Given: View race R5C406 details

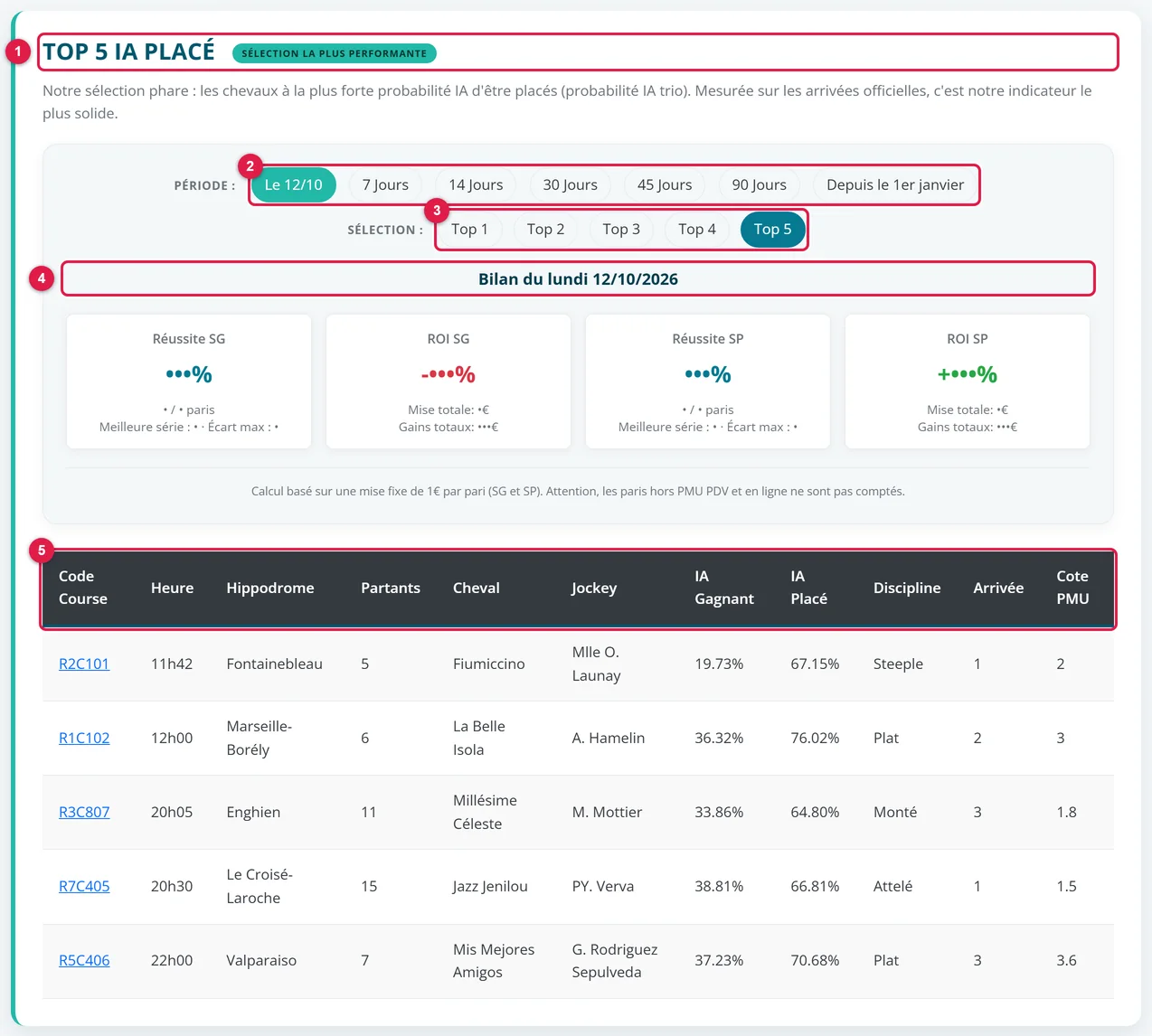Looking at the screenshot, I should (x=84, y=960).
